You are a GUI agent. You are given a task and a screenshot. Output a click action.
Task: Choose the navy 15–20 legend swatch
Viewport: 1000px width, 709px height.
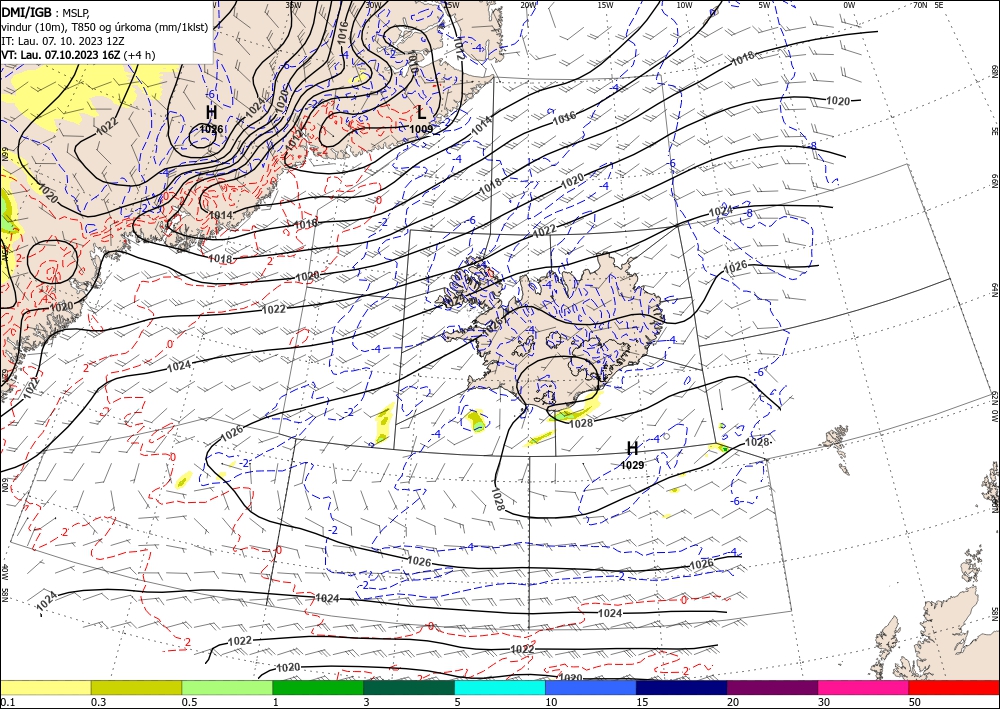coord(681,687)
